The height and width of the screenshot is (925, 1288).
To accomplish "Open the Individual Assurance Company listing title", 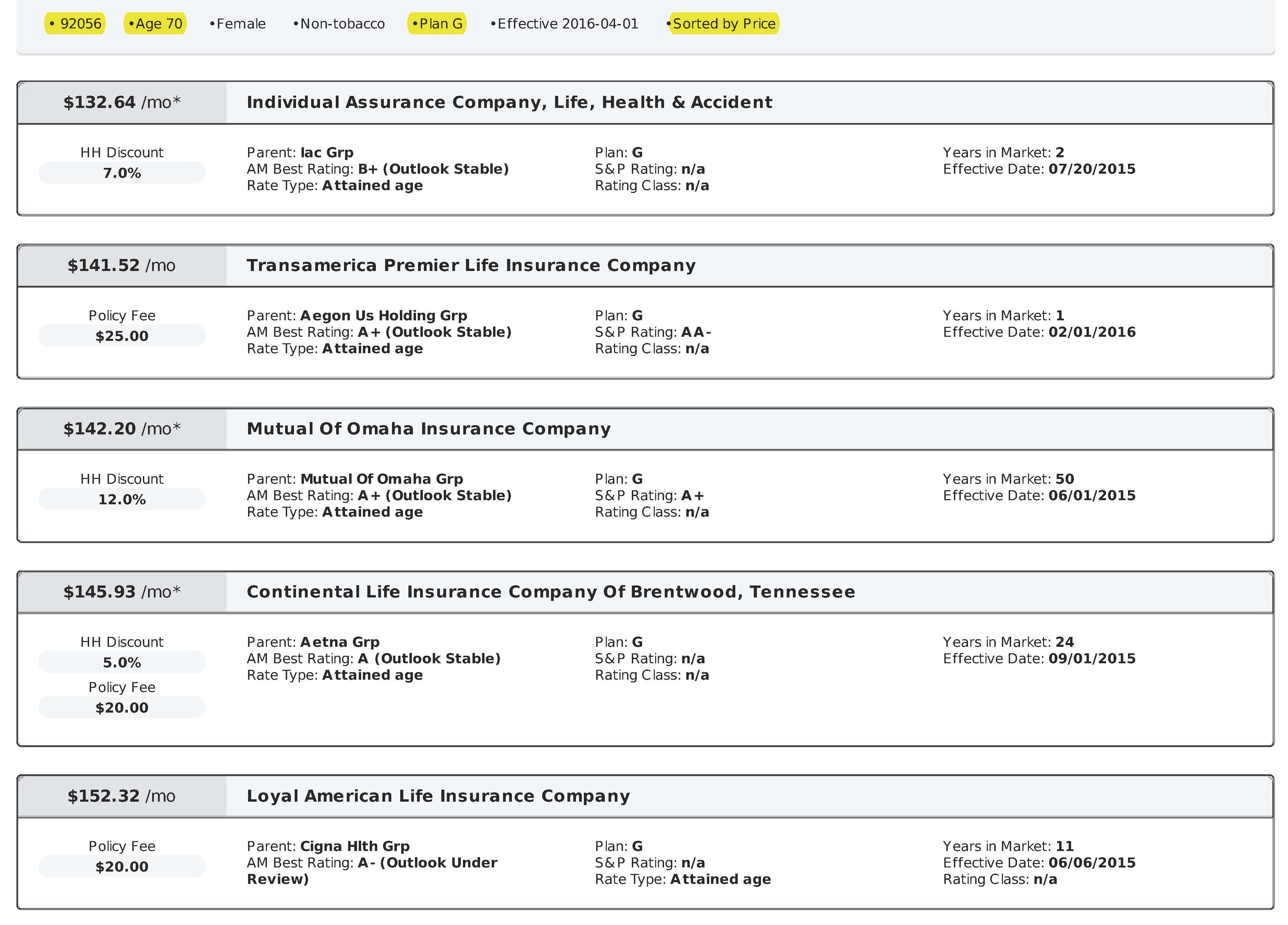I will point(509,102).
